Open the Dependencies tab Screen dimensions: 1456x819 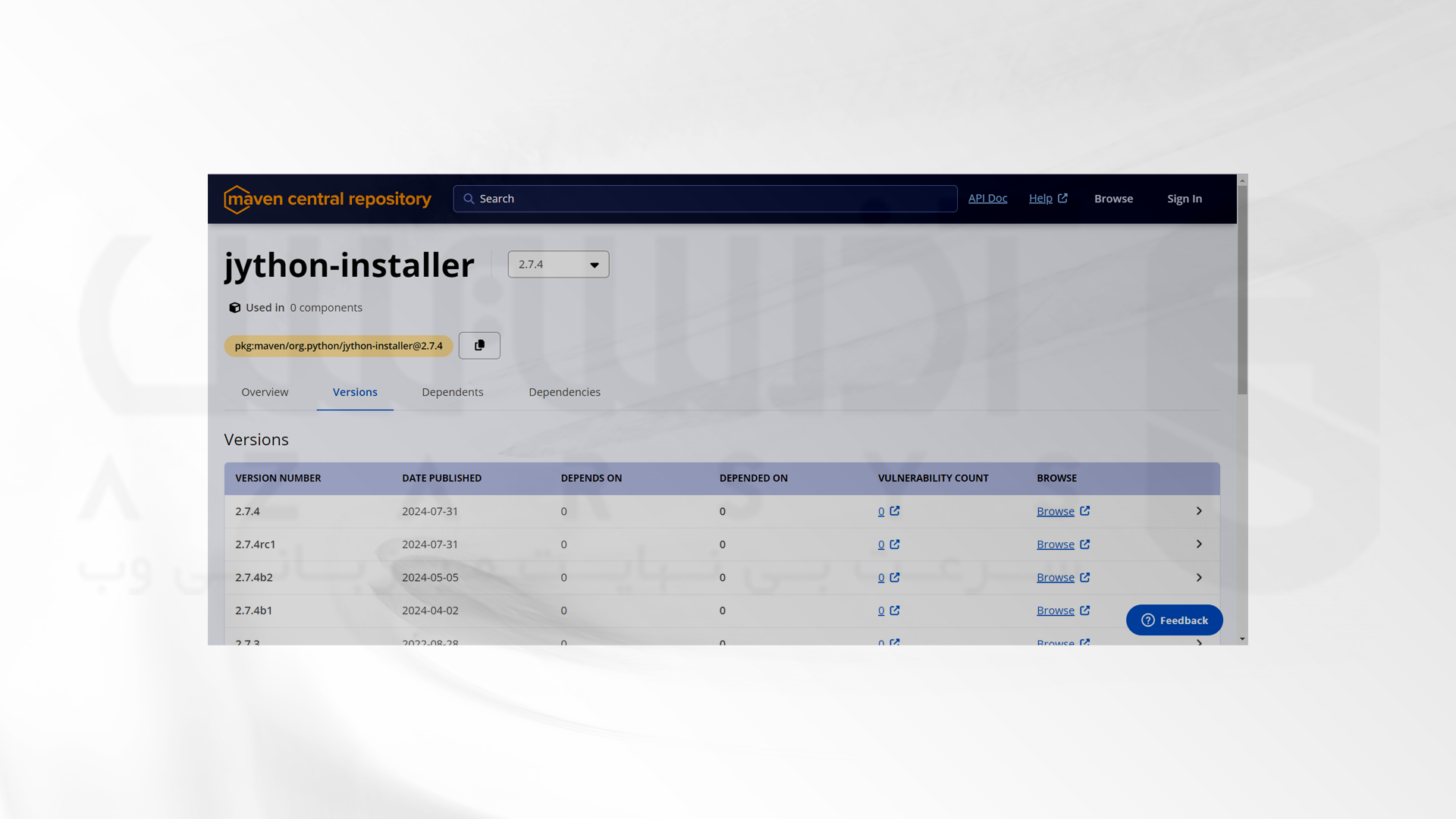pyautogui.click(x=564, y=392)
